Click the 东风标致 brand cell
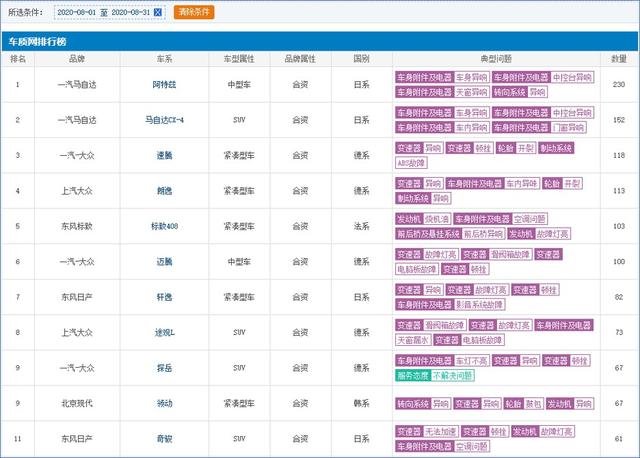640x458 pixels. point(77,226)
